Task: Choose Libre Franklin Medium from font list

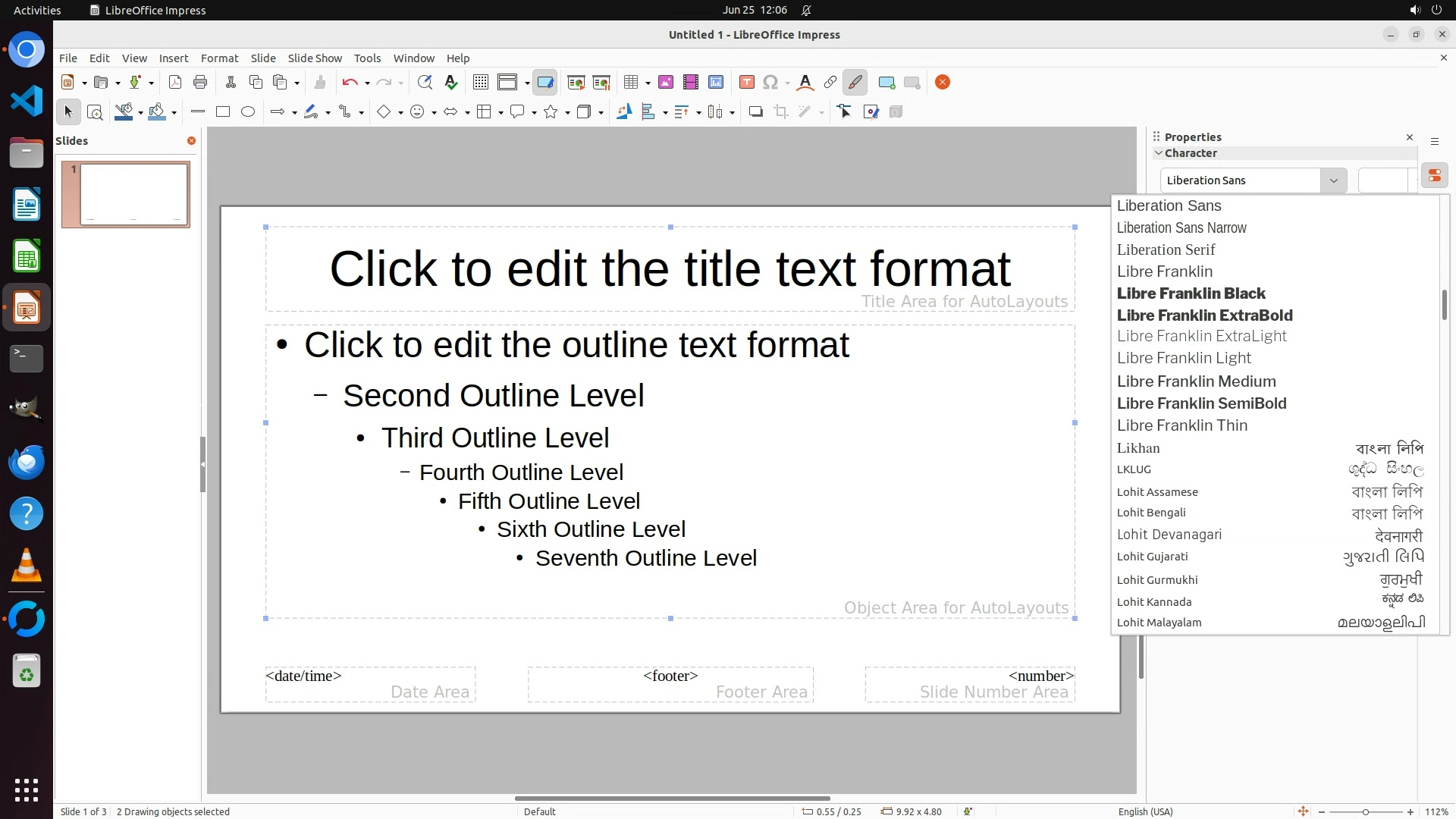Action: click(x=1196, y=381)
